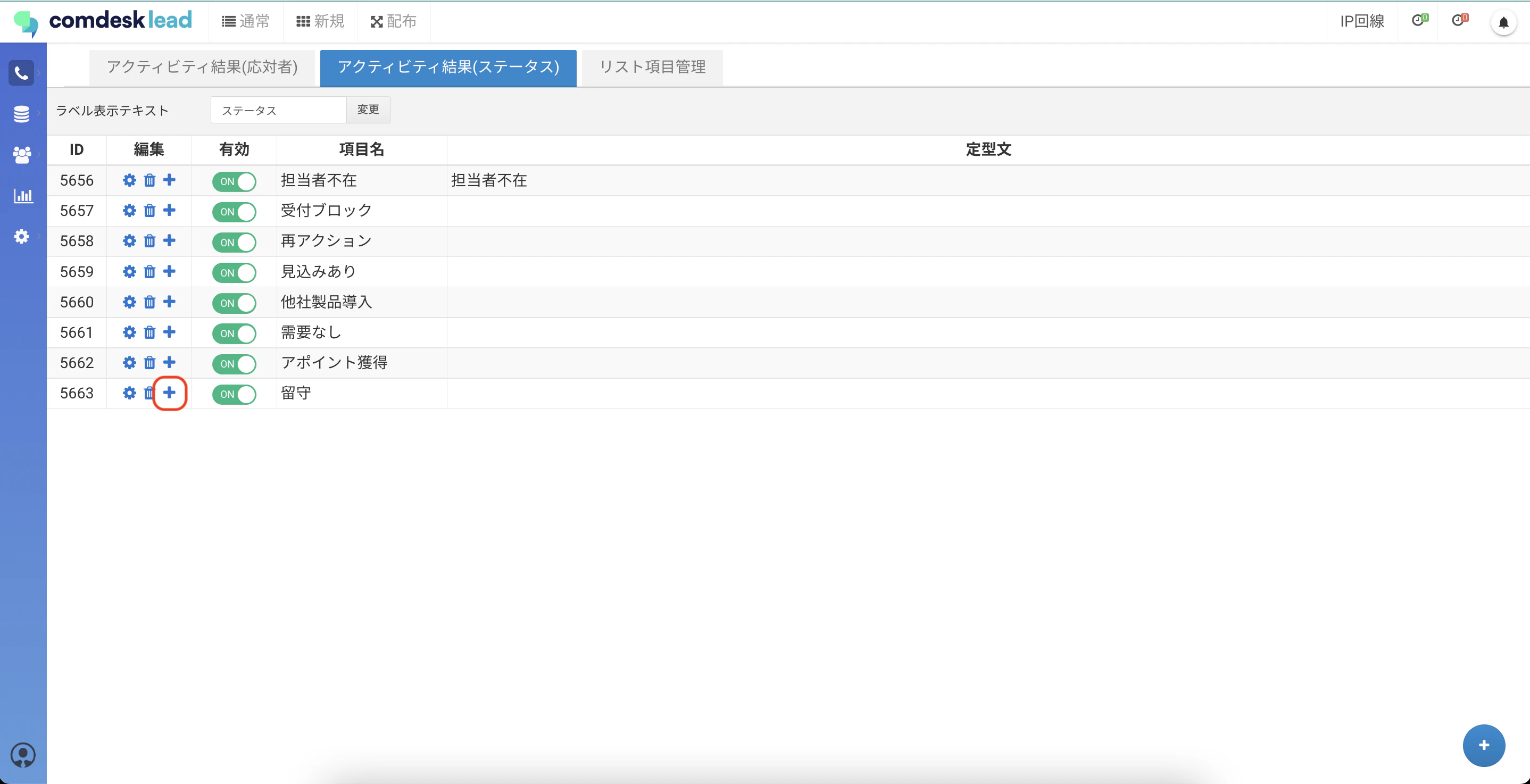This screenshot has height=784, width=1530.
Task: Select the アクティビティ結果(ステータス) tab
Action: 448,67
